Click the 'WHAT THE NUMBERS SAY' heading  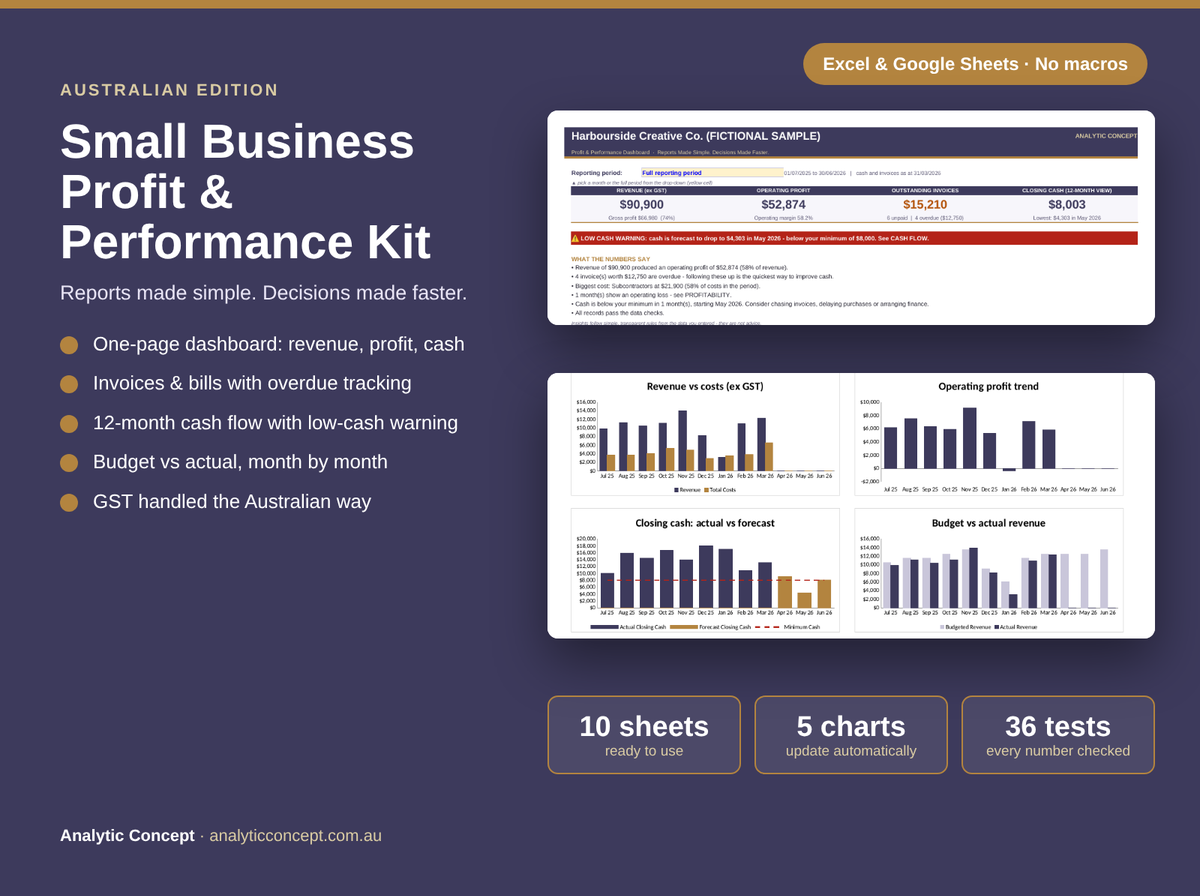tap(610, 259)
